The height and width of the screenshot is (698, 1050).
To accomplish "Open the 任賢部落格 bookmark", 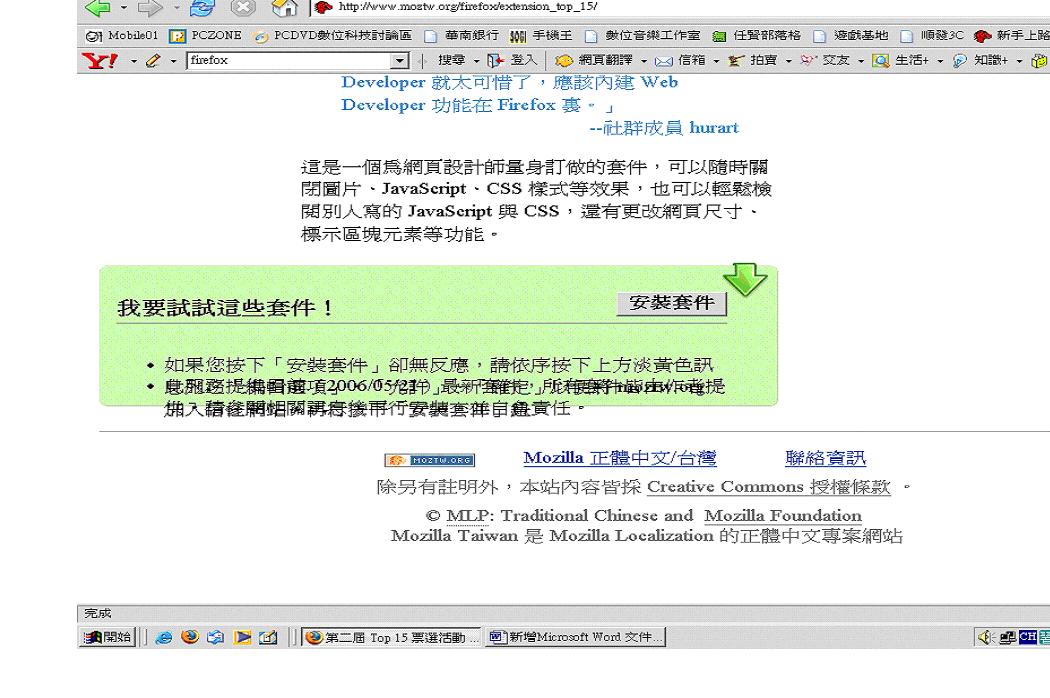I will click(x=757, y=36).
